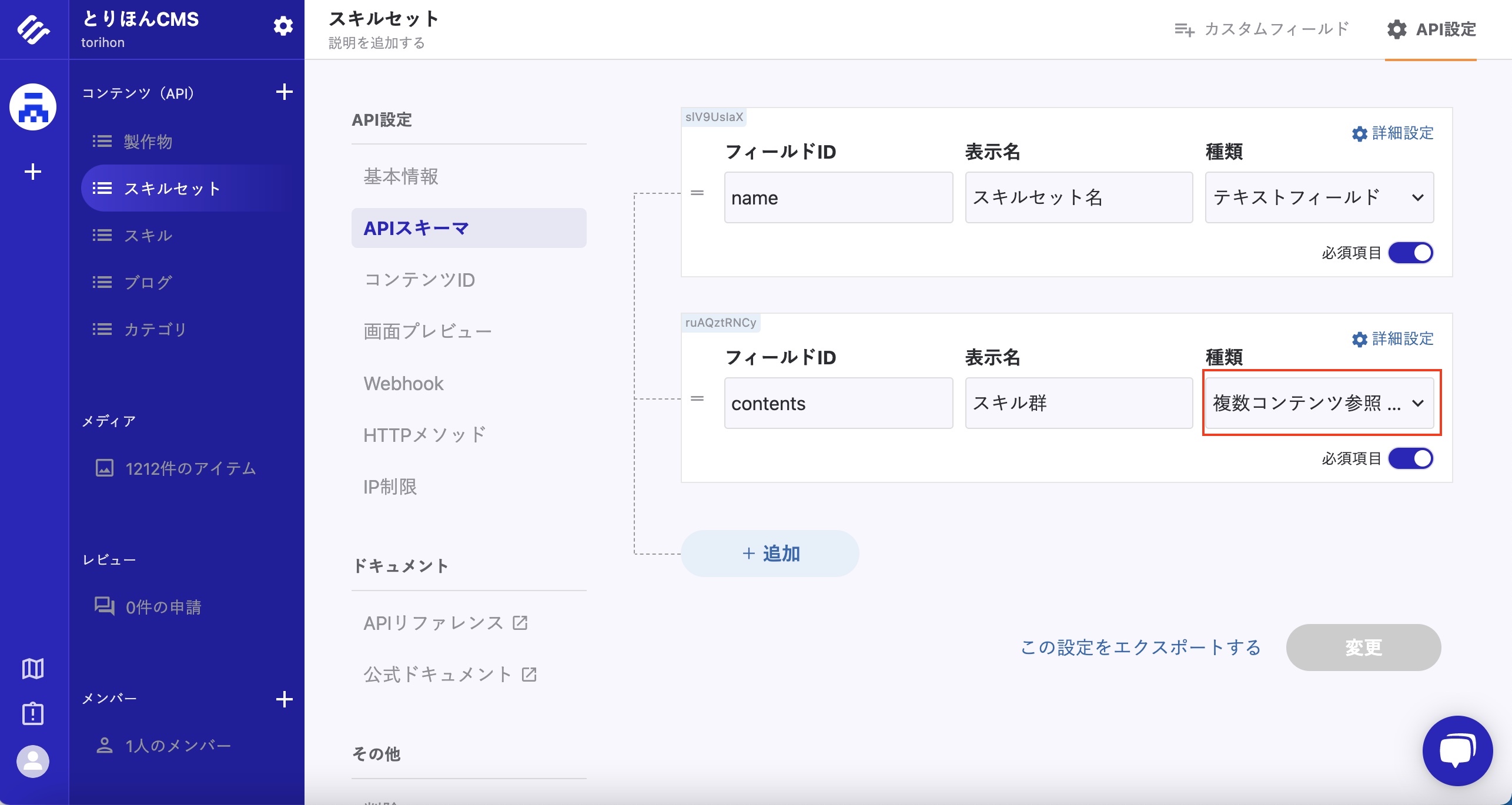Click the settings gear beside とりほんCMS
Screen dimensions: 1512x805
[x=283, y=26]
